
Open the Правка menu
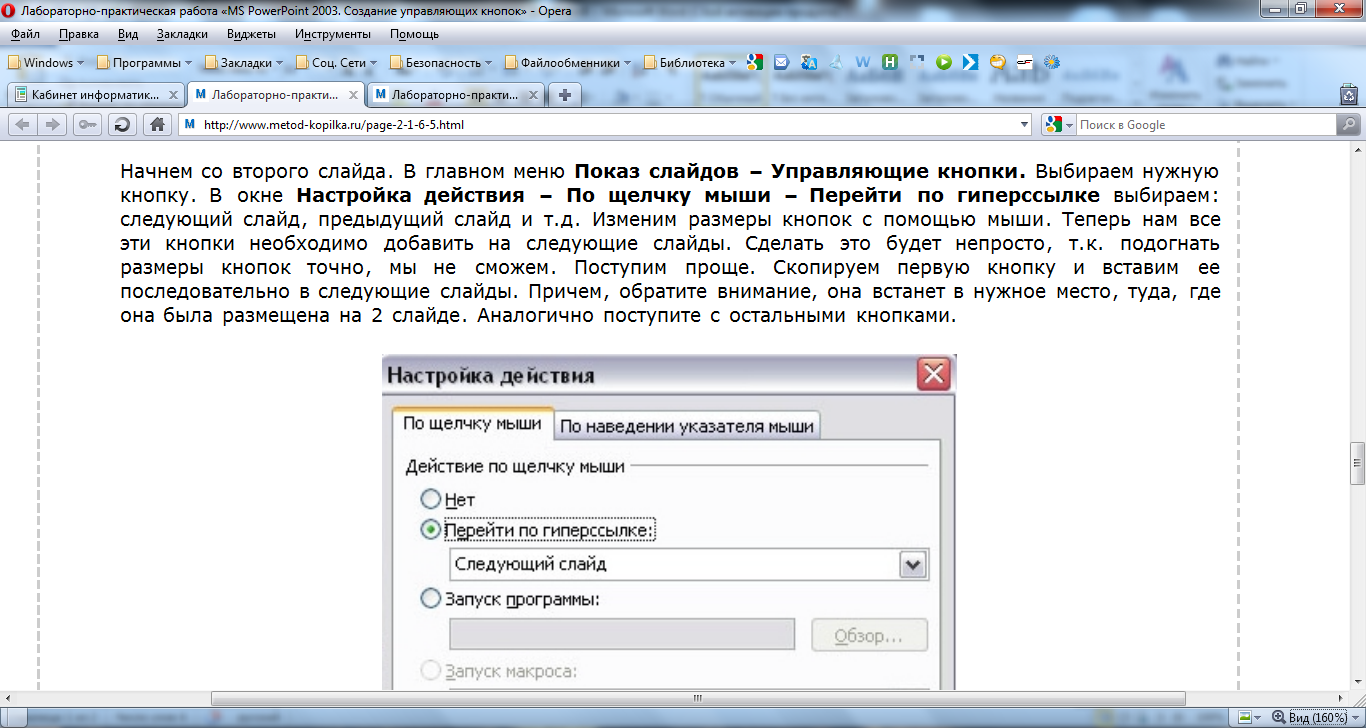coord(78,33)
